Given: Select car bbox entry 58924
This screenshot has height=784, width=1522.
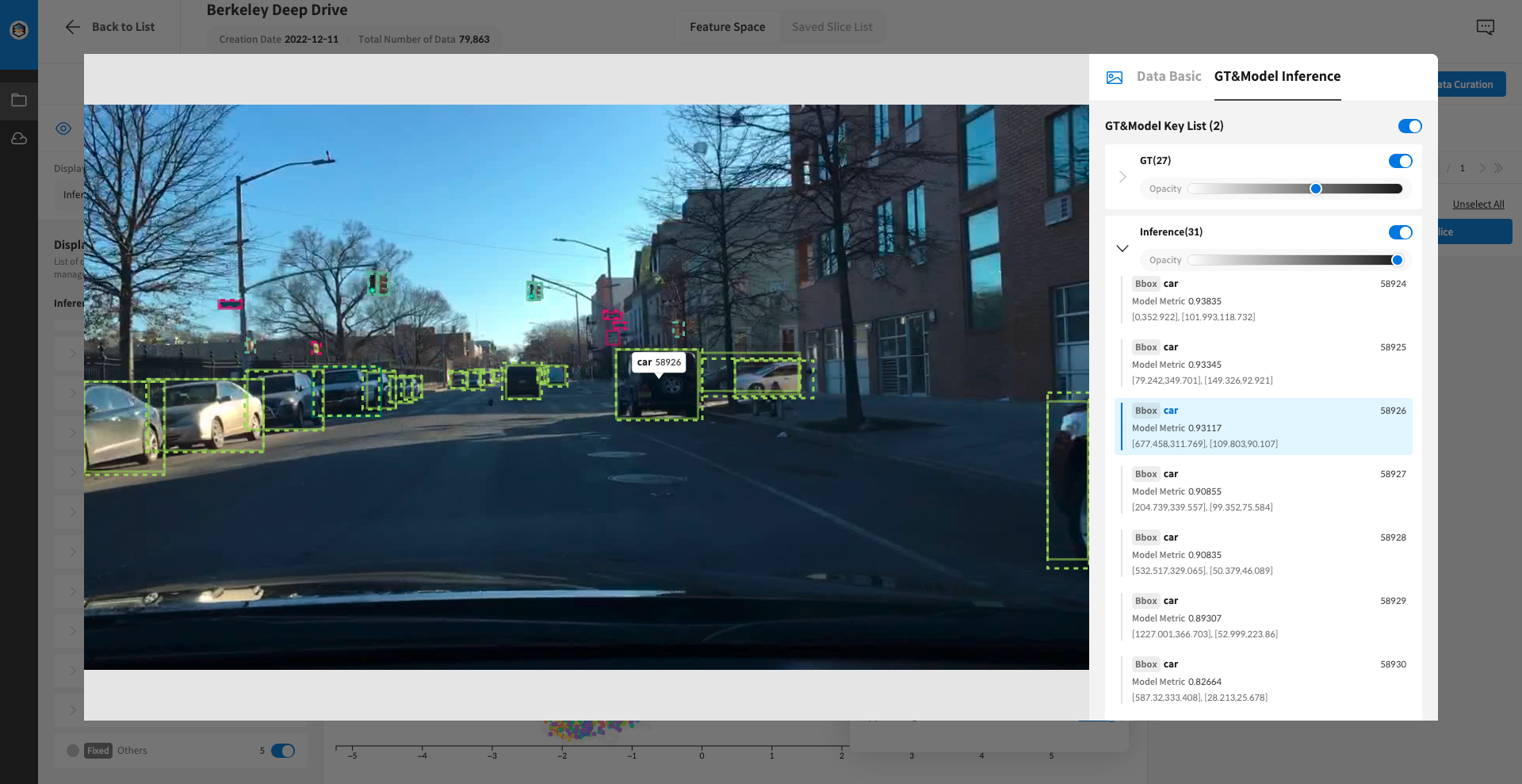Looking at the screenshot, I should click(x=1264, y=300).
